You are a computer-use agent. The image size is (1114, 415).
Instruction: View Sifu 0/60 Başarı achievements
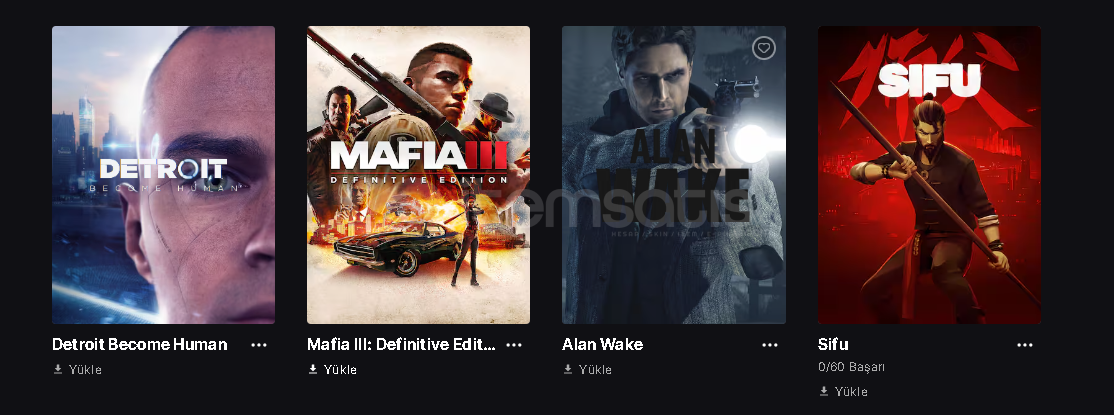tap(851, 367)
